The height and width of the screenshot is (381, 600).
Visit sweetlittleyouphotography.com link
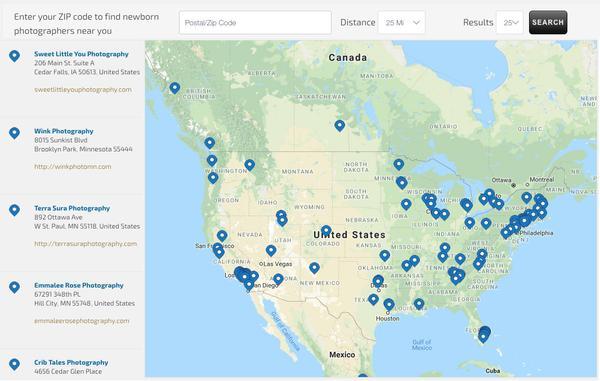click(x=83, y=90)
